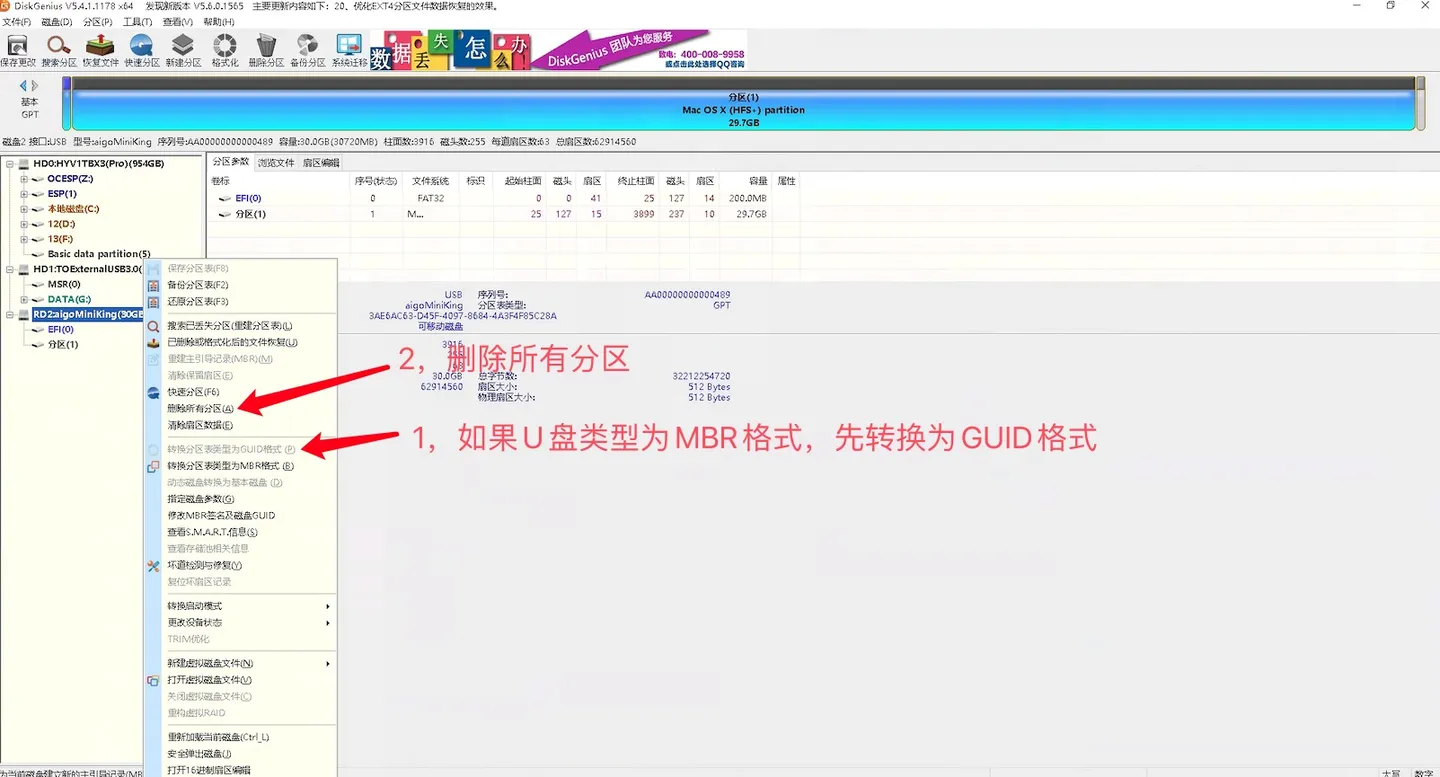Select the 搜索分区 magnifier toolbar icon
Image resolution: width=1440 pixels, height=777 pixels.
tap(57, 47)
